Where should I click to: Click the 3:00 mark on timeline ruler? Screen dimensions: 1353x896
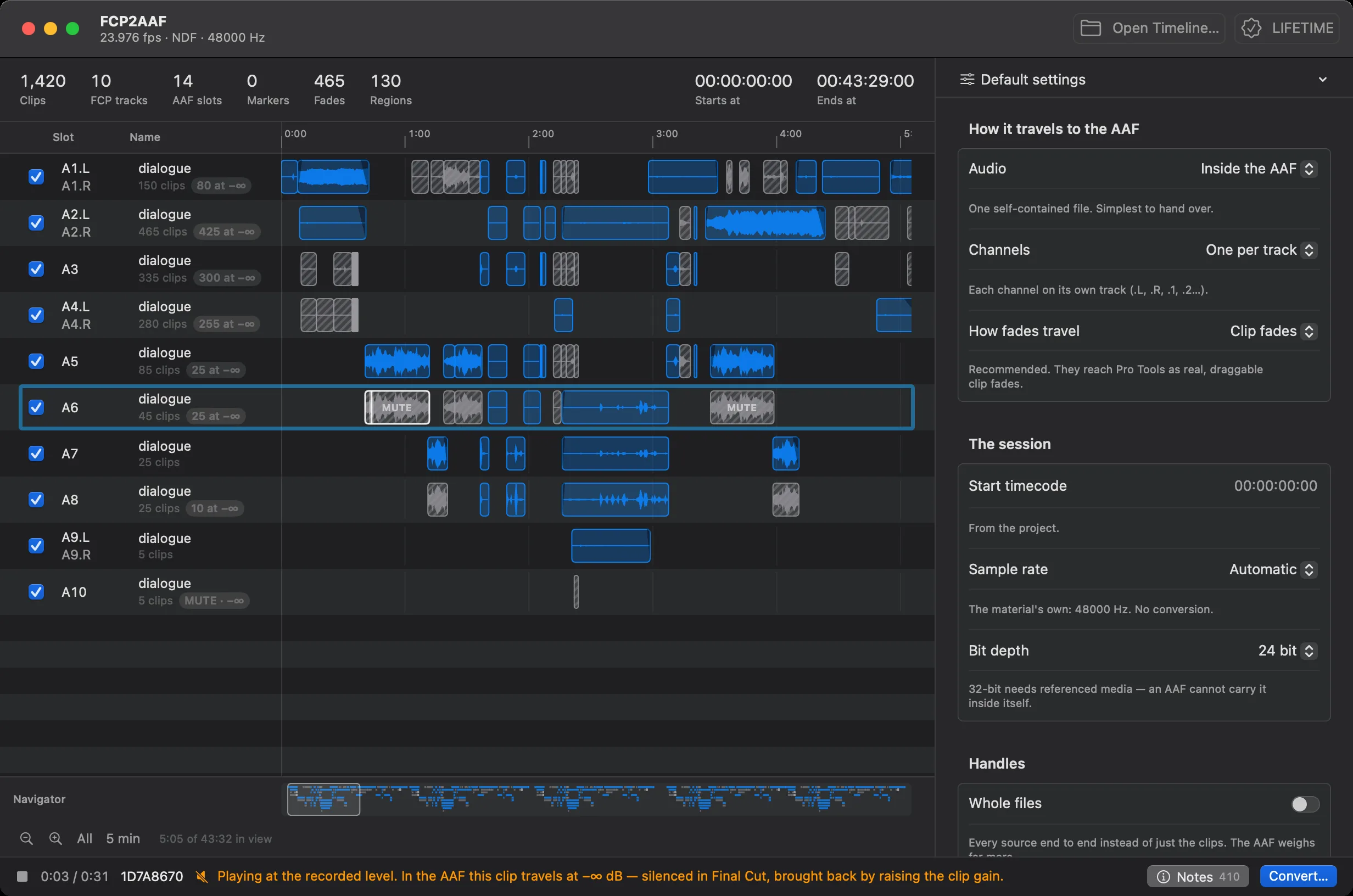[x=667, y=134]
